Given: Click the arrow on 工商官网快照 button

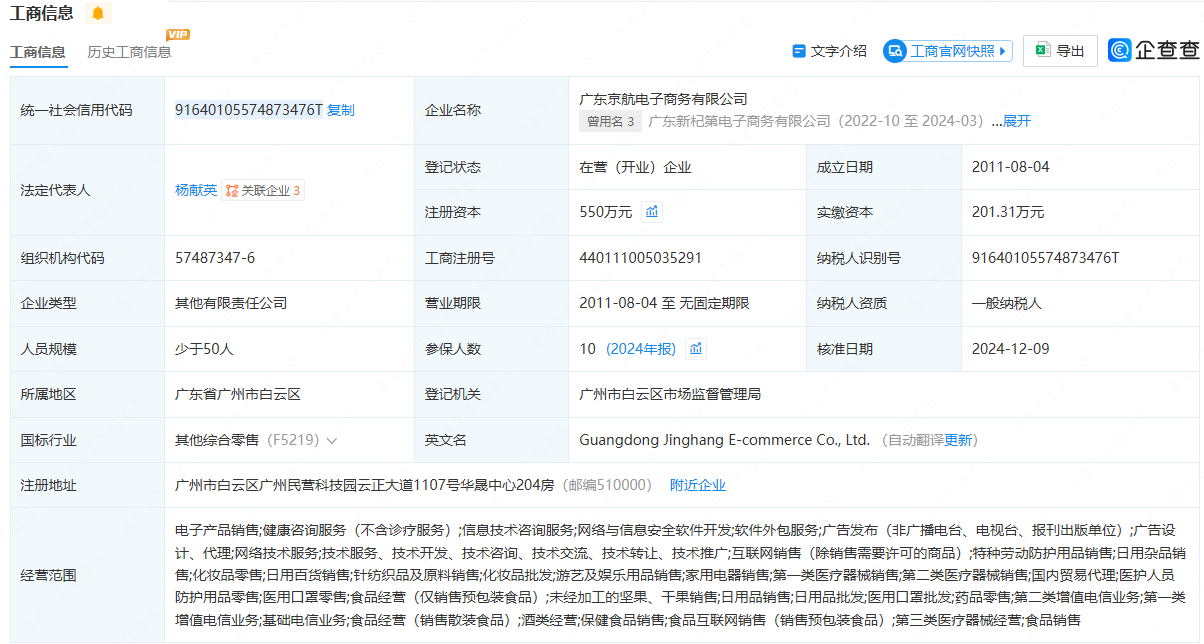Looking at the screenshot, I should pos(1004,51).
